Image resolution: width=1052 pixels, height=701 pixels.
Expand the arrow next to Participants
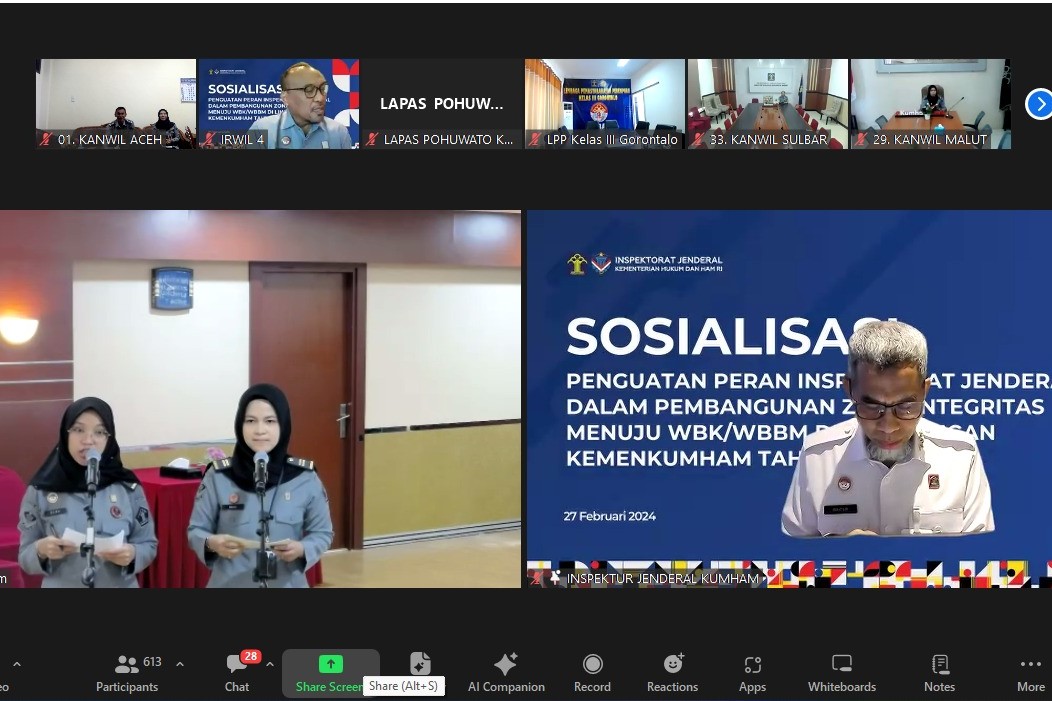(x=180, y=664)
